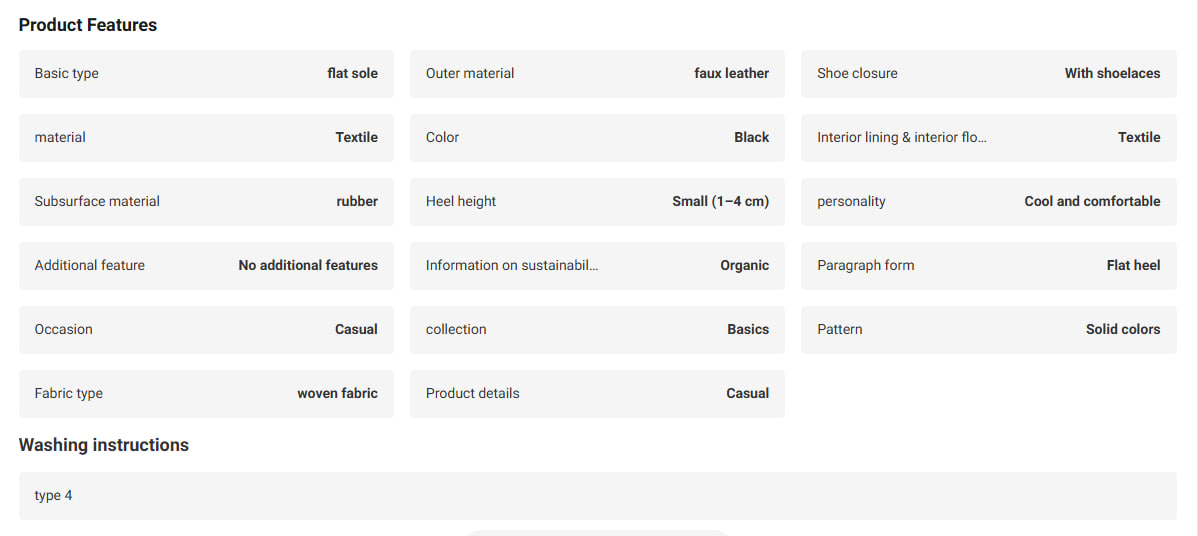The width and height of the screenshot is (1198, 536).
Task: Click the Color Black feature cell
Action: tap(597, 137)
